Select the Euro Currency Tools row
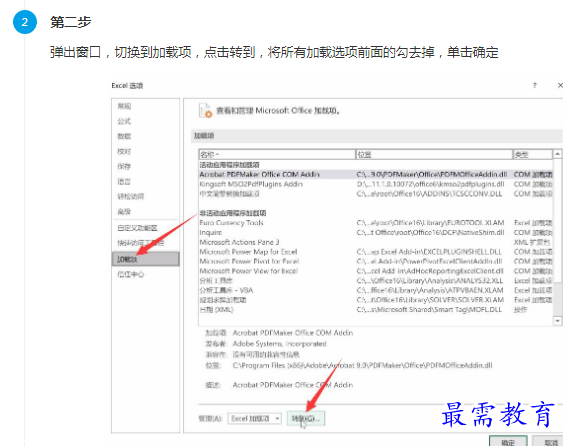Image resolution: width=563 pixels, height=446 pixels. coord(376,223)
